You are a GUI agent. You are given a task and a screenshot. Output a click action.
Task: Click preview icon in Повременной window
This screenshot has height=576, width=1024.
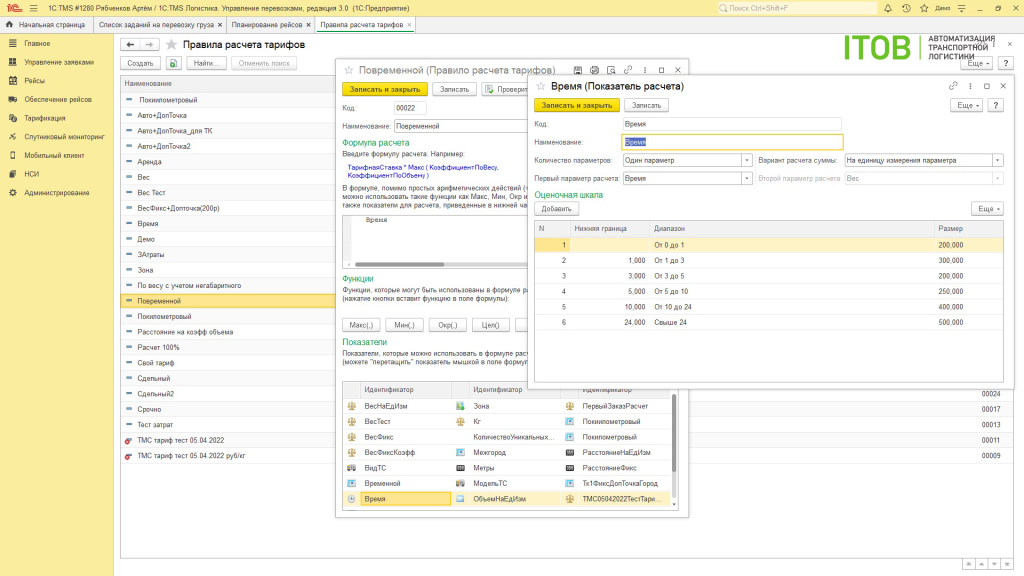tap(611, 70)
